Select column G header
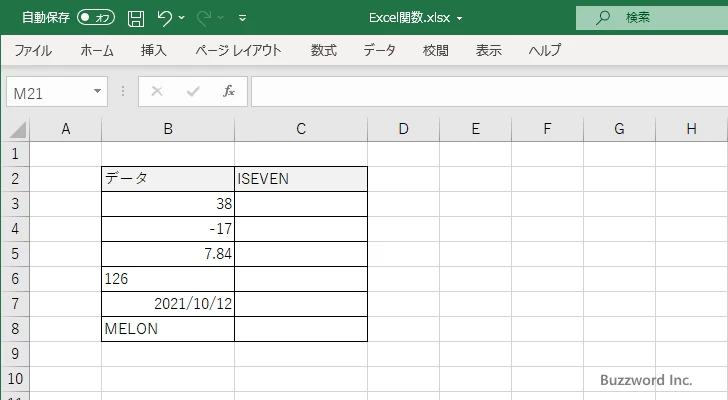Image resolution: width=728 pixels, height=400 pixels. coord(619,129)
